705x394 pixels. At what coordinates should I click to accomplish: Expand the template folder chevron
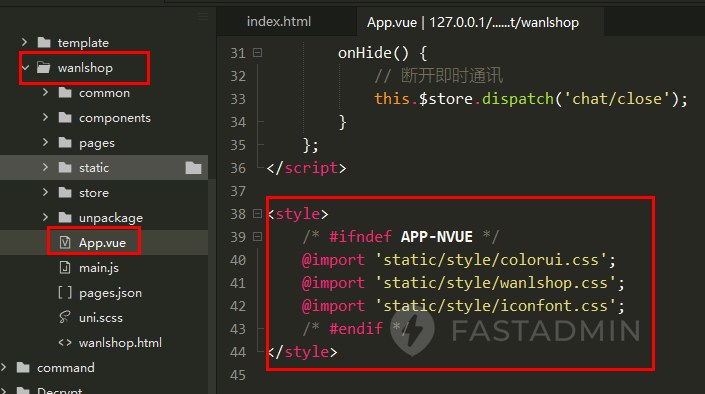pos(24,42)
